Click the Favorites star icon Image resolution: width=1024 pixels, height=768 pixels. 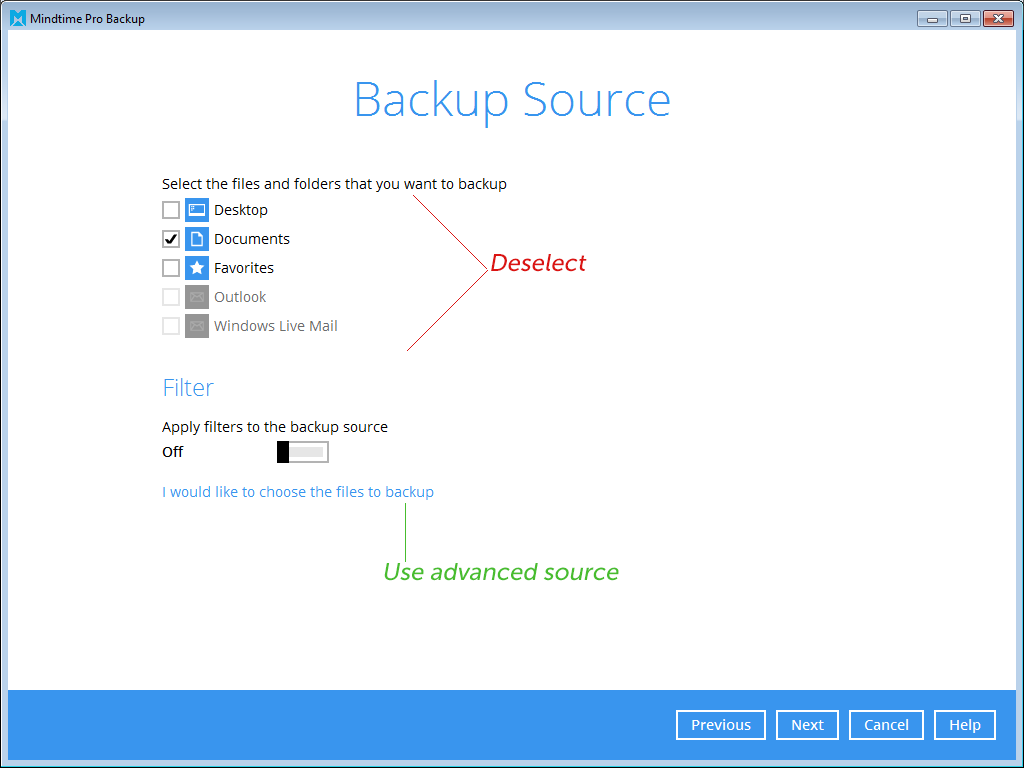[x=197, y=268]
